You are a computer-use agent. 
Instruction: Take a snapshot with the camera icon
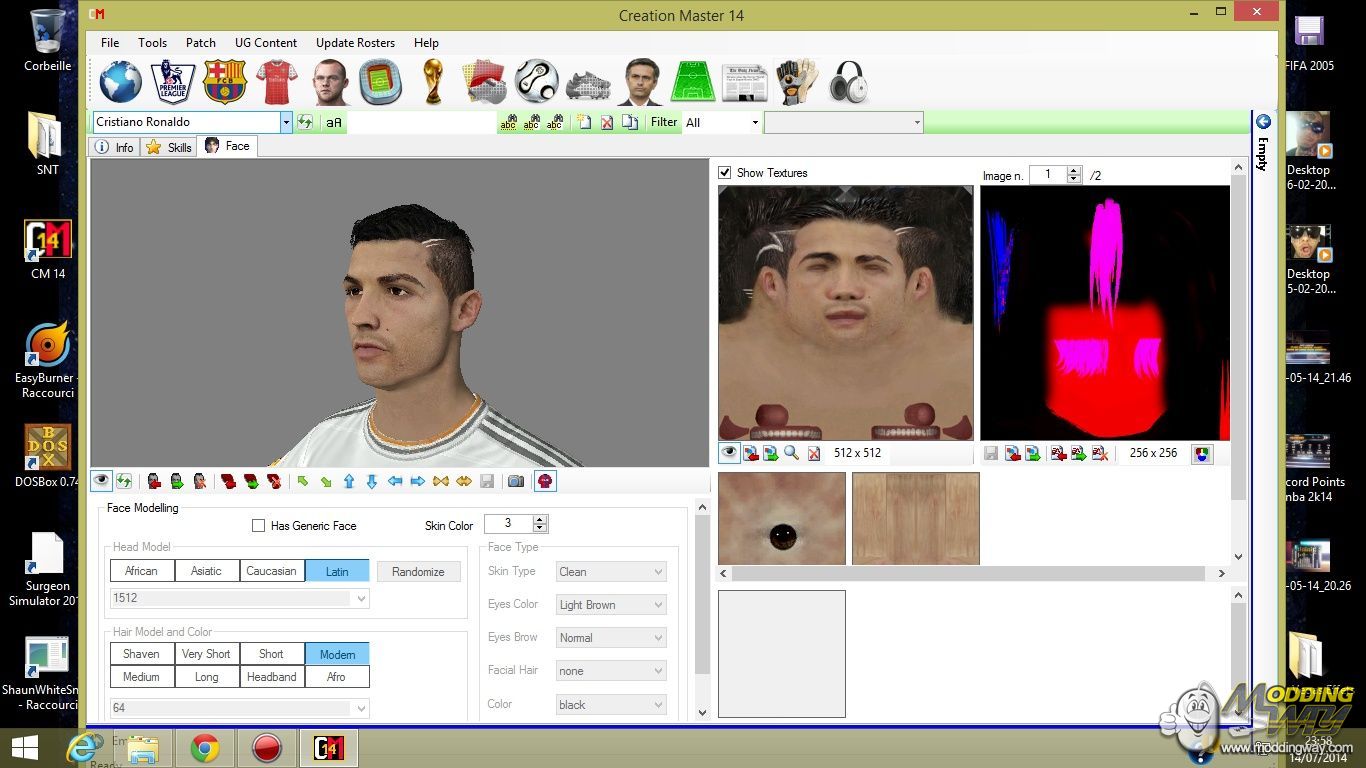click(516, 481)
